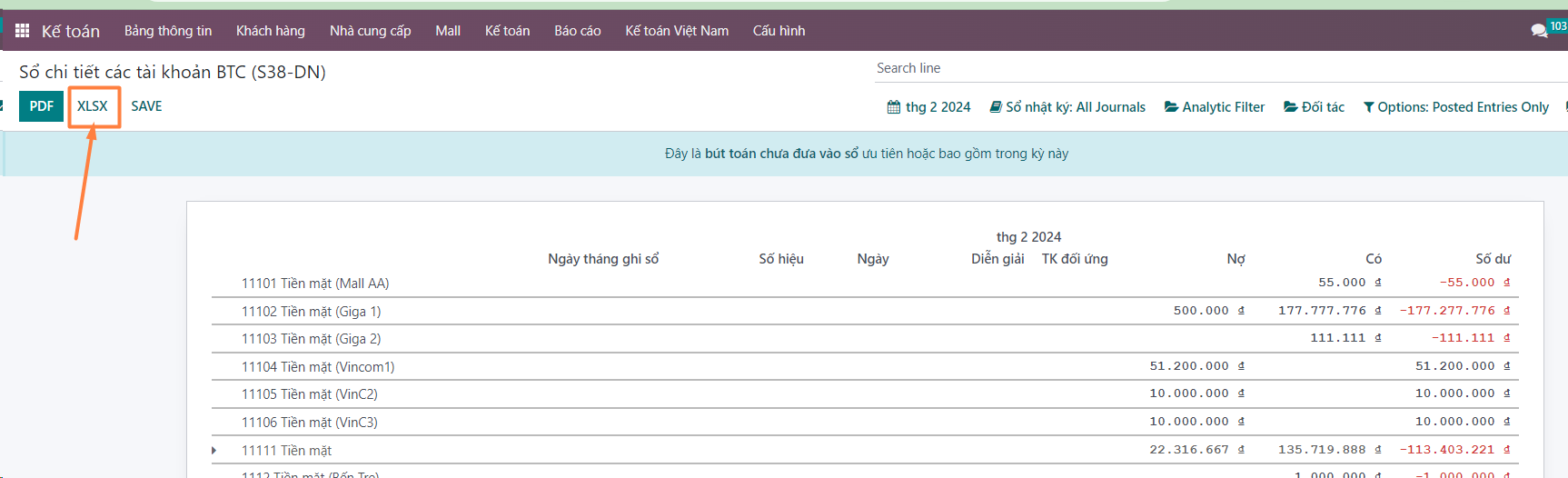Open the Khách hàng menu
The height and width of the screenshot is (478, 1568).
click(271, 31)
